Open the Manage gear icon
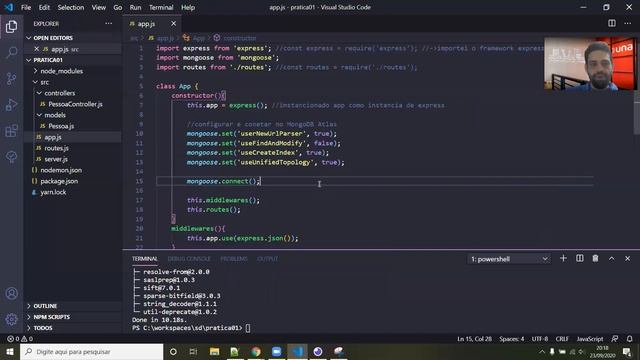The height and width of the screenshot is (360, 640). [11, 319]
